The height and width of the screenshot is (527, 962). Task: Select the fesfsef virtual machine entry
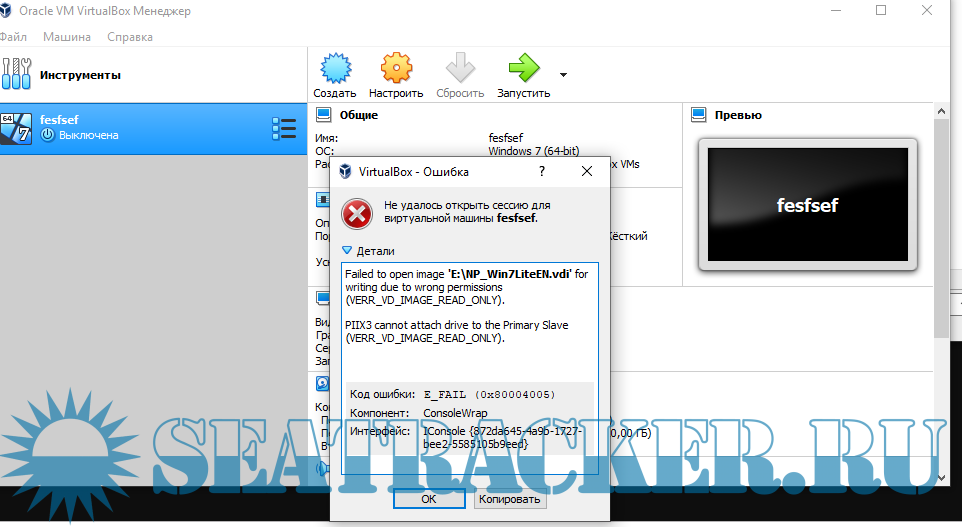click(140, 127)
